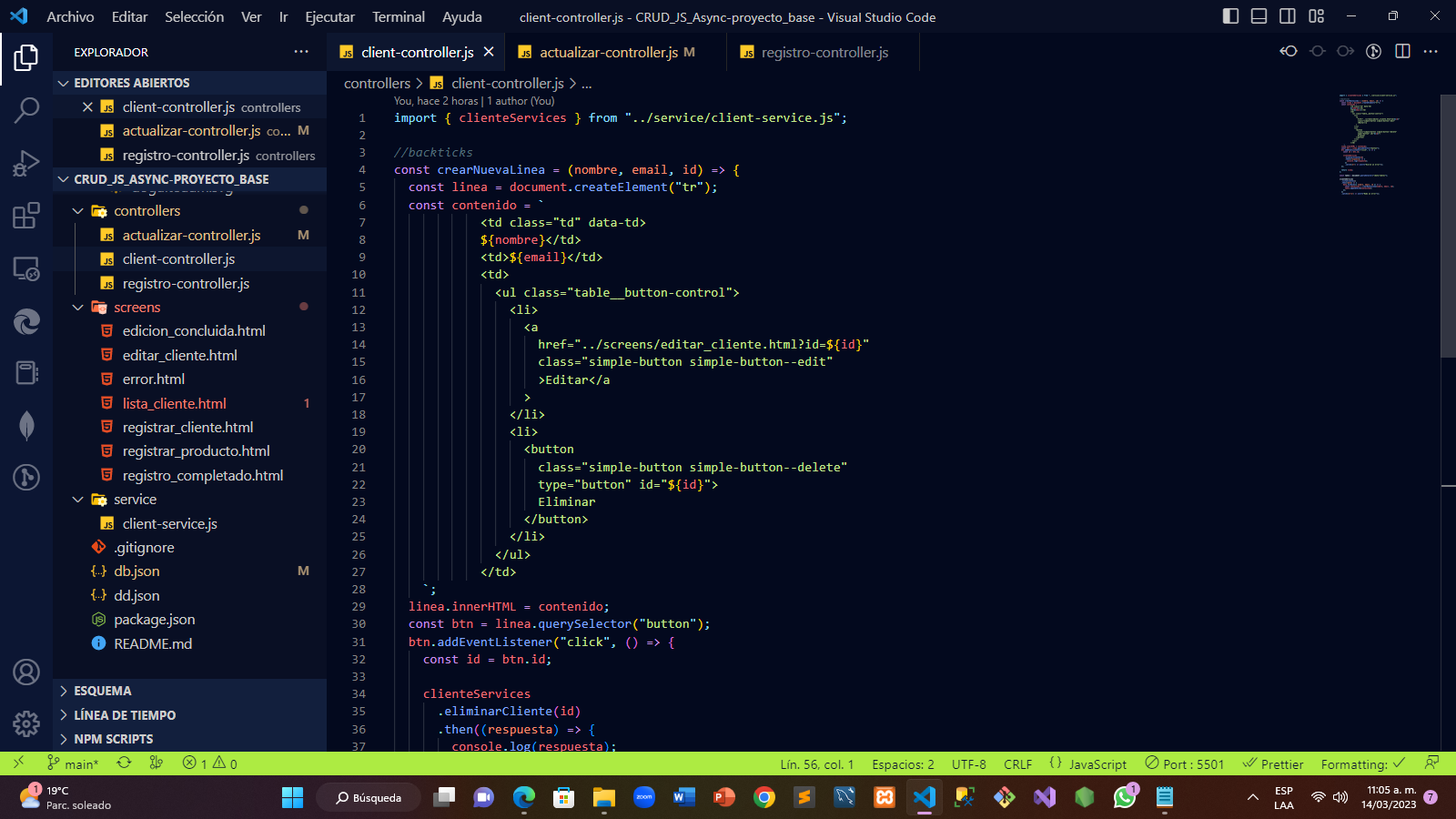The image size is (1456, 819).
Task: Collapse the service folder
Action: pos(189,500)
